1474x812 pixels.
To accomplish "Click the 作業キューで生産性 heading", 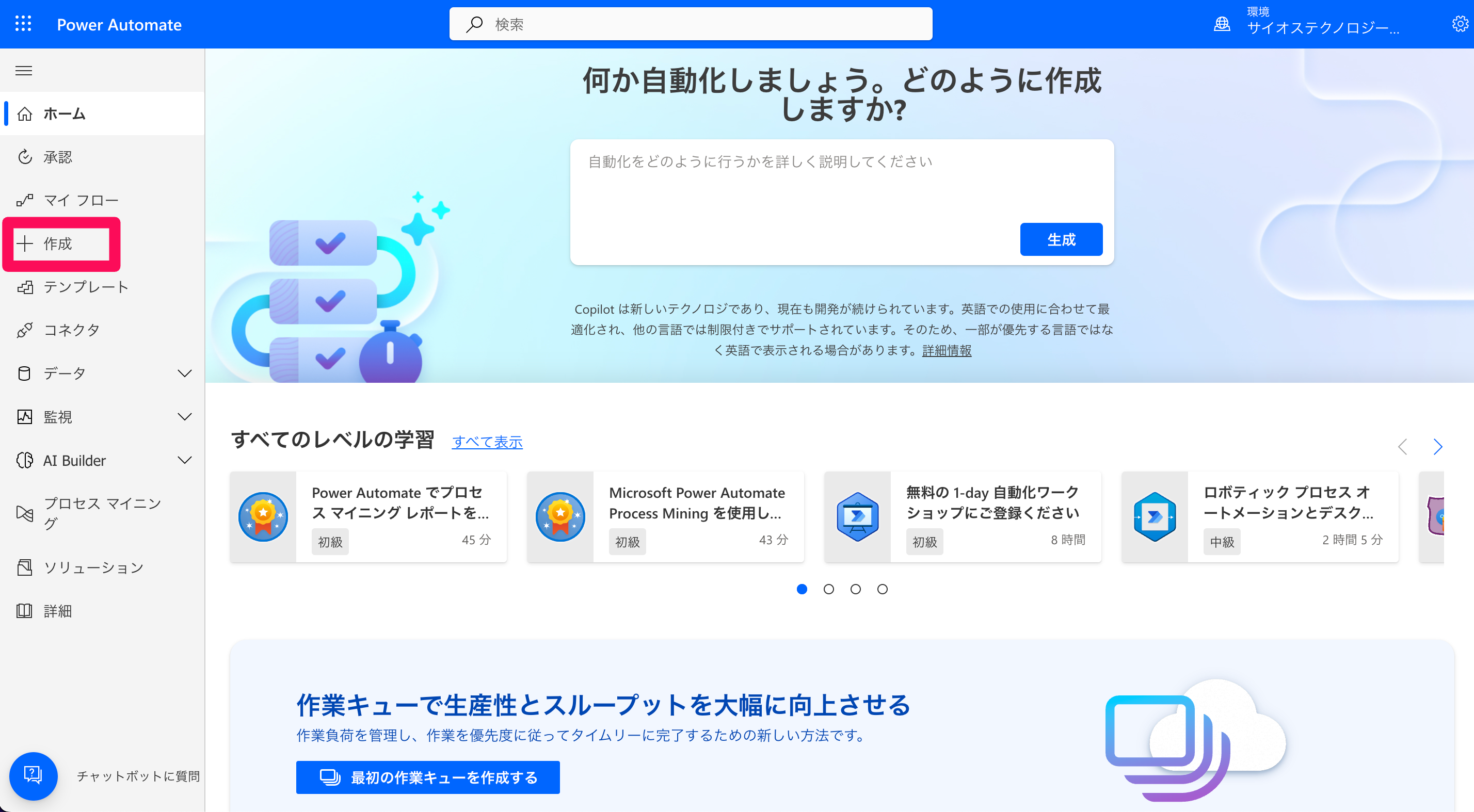I will click(x=603, y=705).
